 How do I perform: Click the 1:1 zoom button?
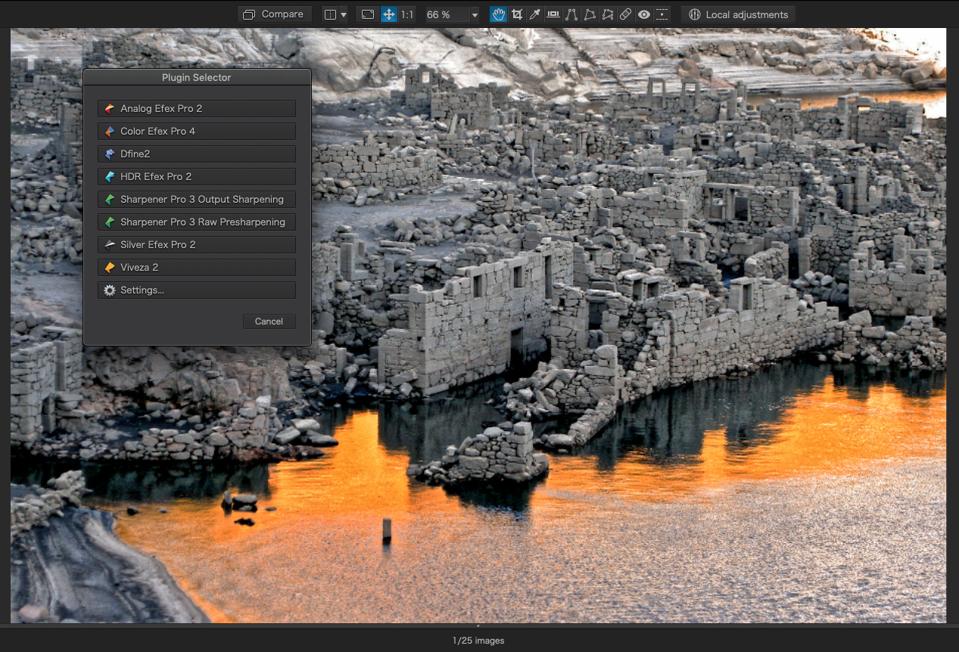click(407, 15)
